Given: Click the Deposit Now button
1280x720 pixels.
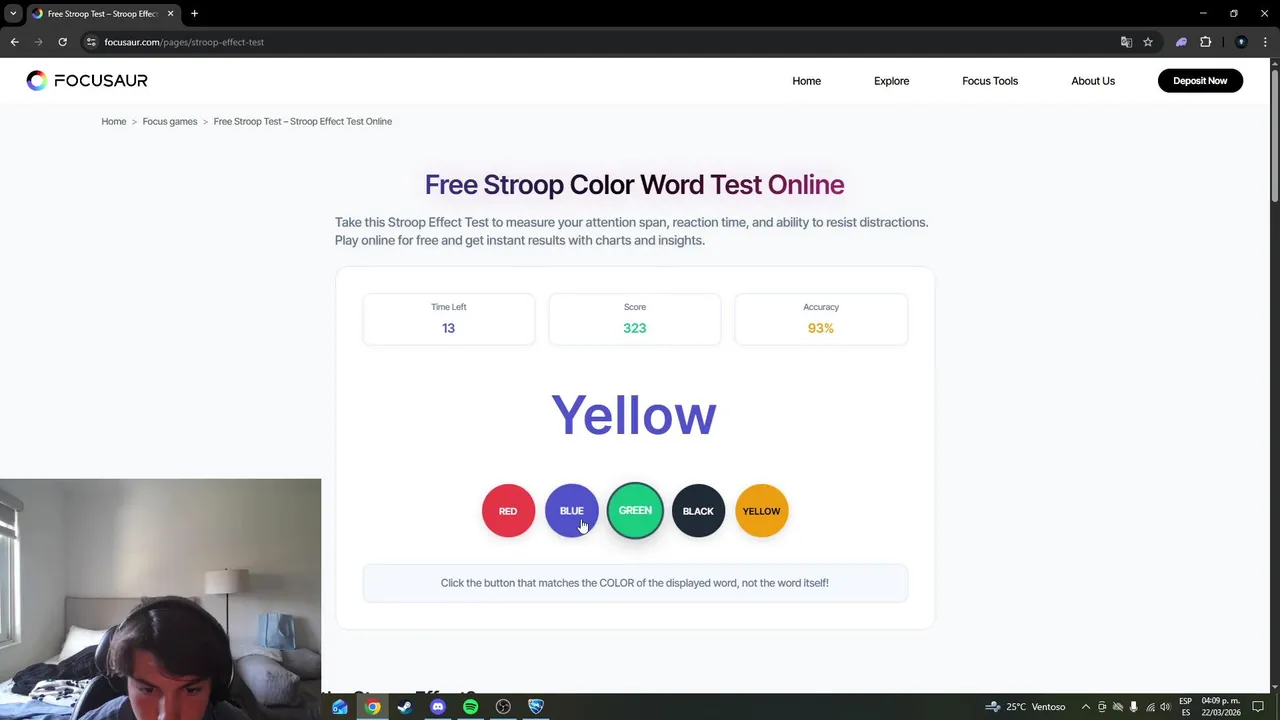Looking at the screenshot, I should (x=1200, y=81).
